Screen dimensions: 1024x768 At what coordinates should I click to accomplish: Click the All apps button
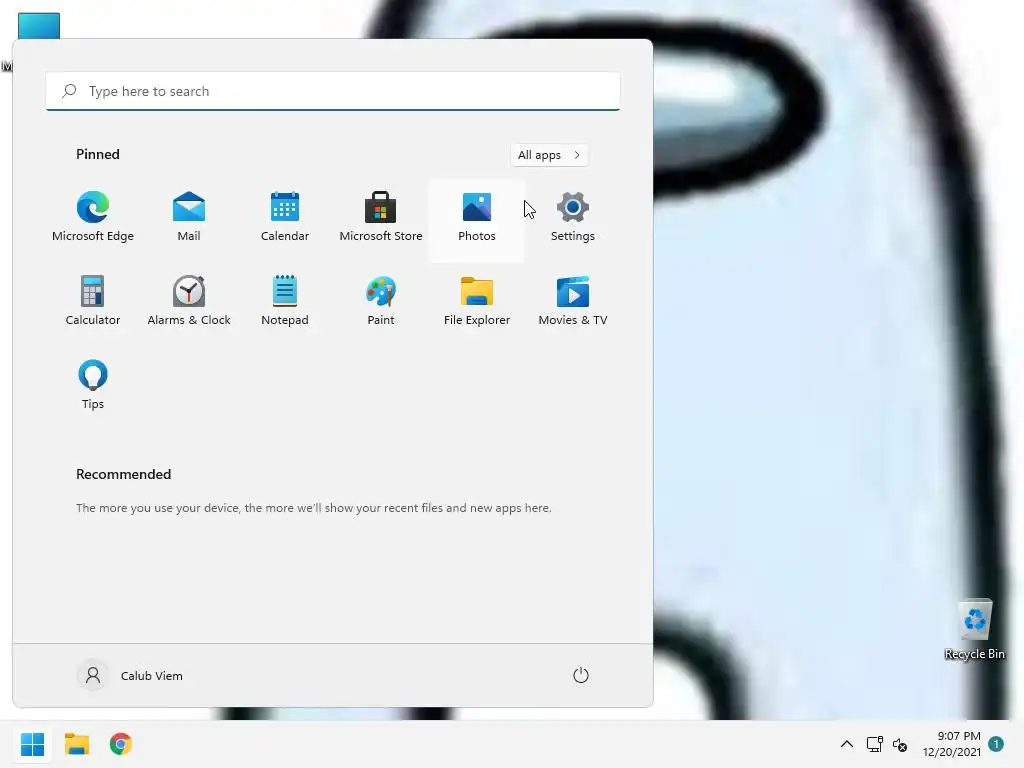click(549, 155)
